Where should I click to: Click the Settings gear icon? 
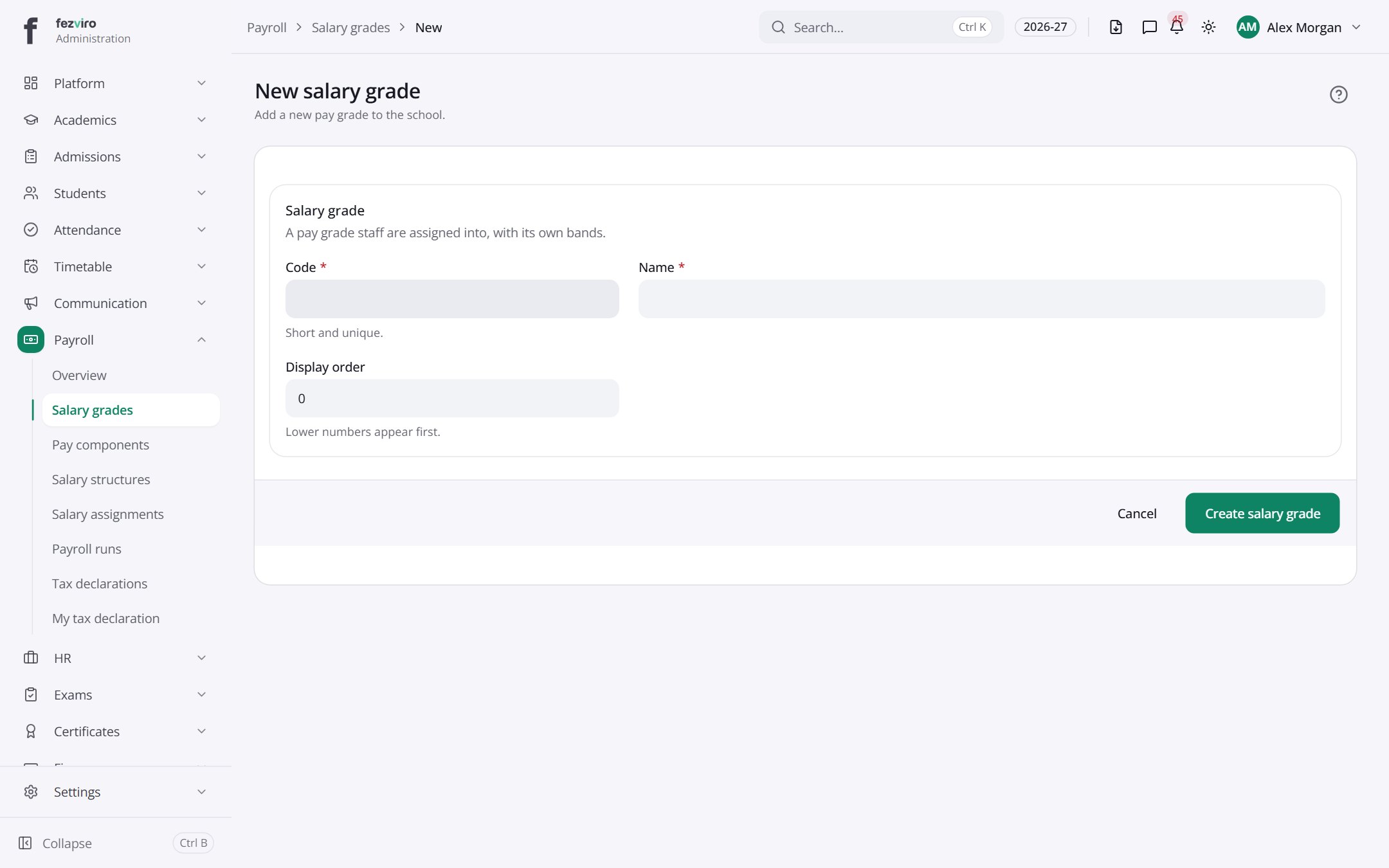coord(31,791)
